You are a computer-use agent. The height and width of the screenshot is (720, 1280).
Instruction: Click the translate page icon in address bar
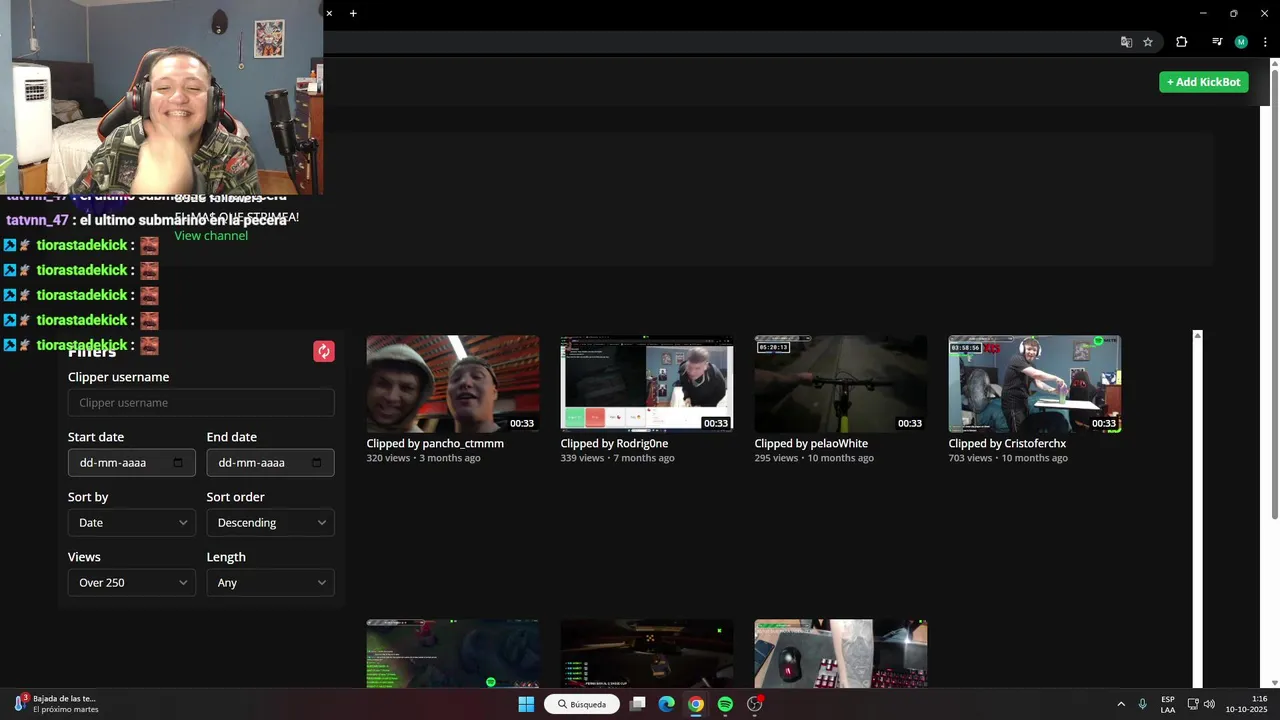click(1126, 42)
